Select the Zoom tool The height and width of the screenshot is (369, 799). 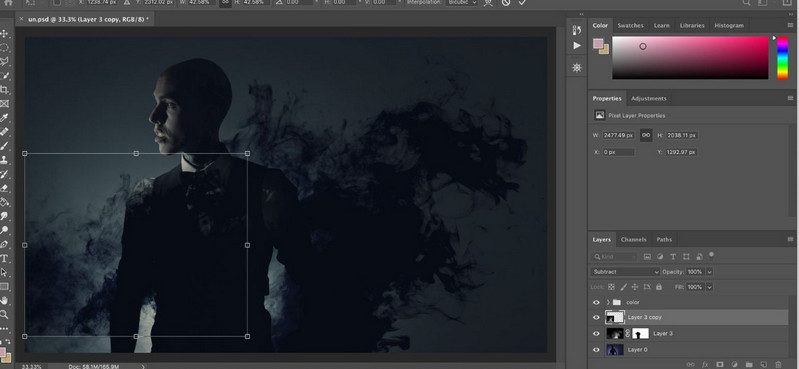coord(5,314)
